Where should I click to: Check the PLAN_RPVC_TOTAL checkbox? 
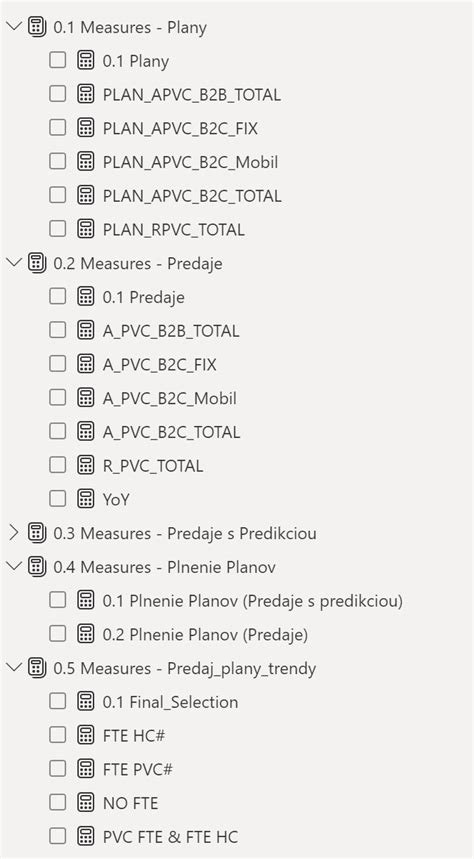58,229
